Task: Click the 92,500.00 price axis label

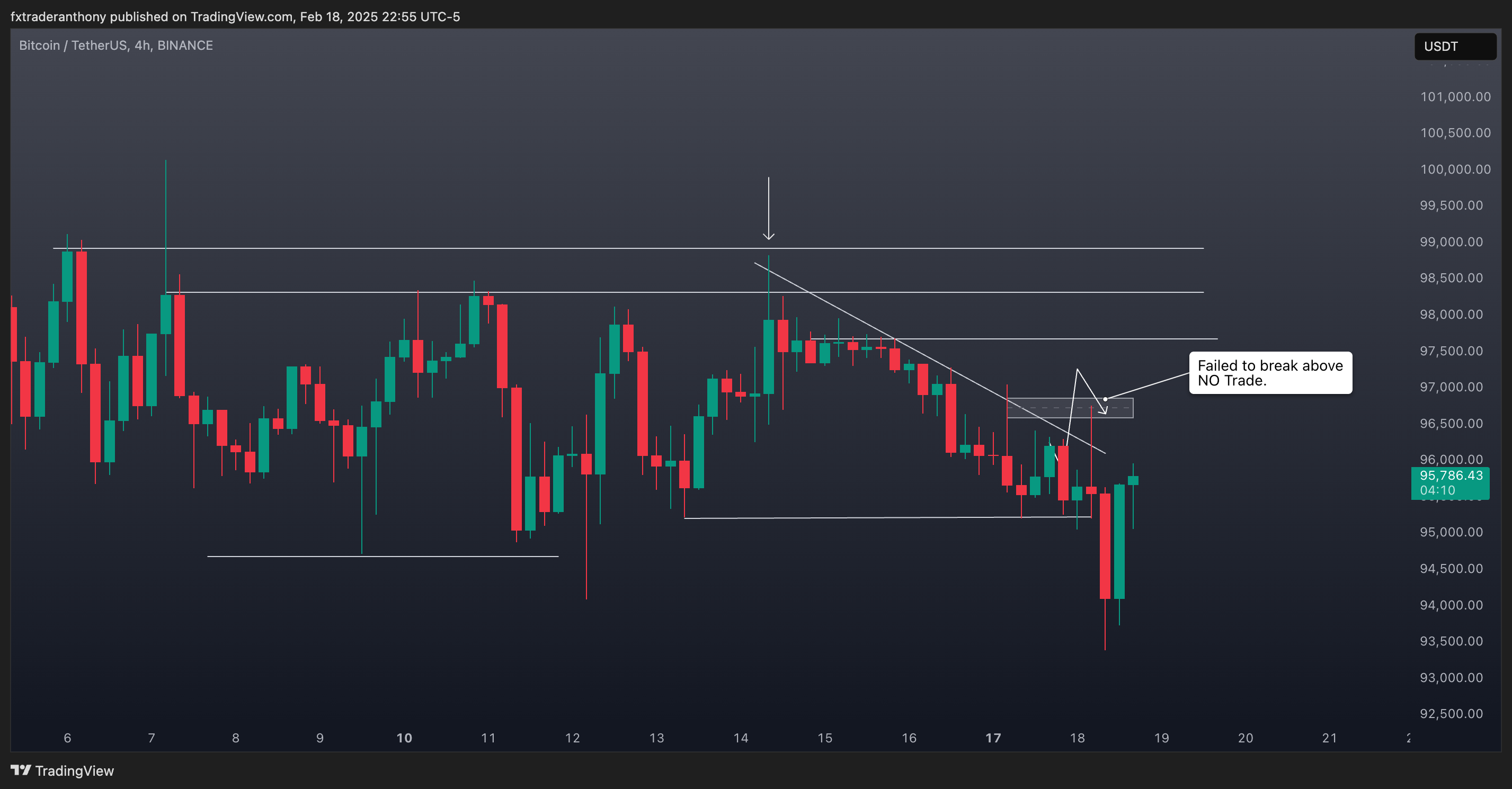Action: tap(1451, 714)
